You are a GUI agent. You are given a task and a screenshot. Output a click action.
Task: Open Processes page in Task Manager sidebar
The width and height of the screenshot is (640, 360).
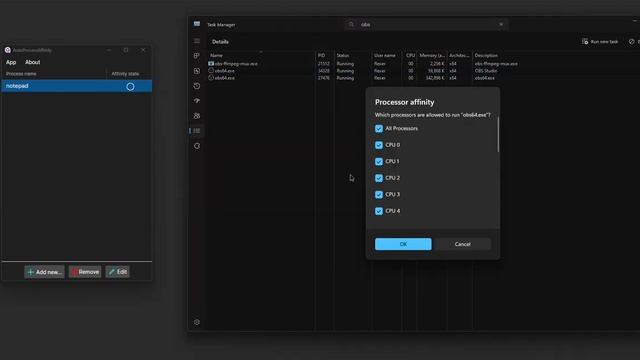[x=197, y=56]
